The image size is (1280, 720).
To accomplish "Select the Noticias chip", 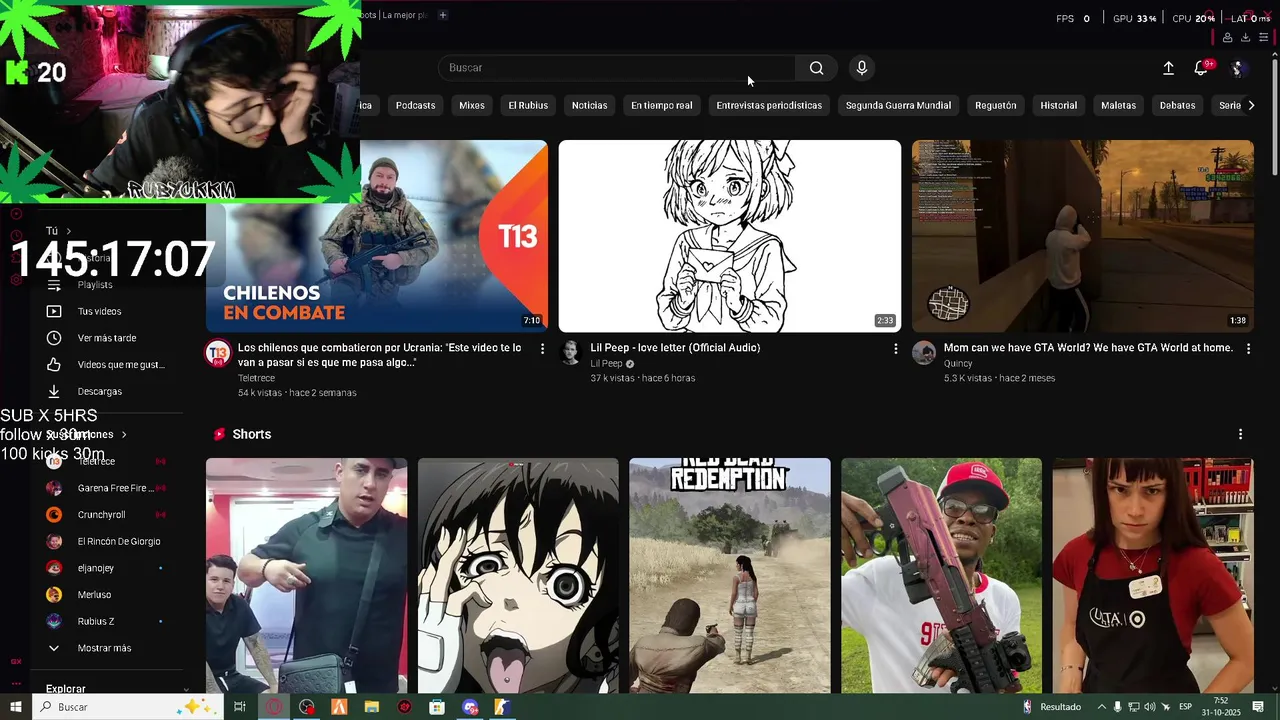I will pos(589,105).
